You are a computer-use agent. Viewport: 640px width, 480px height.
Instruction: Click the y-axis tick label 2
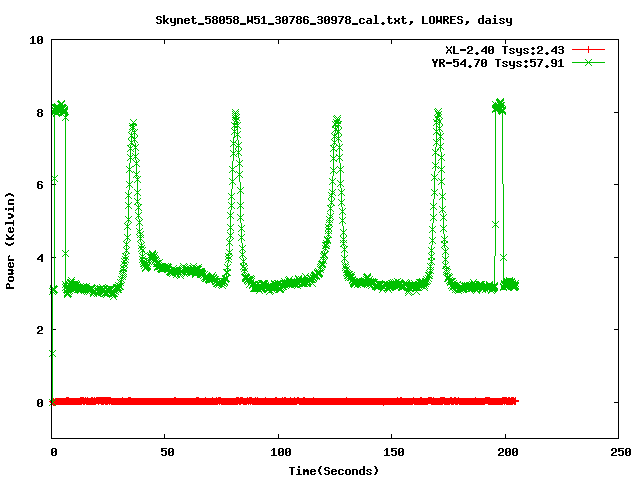pyautogui.click(x=40, y=330)
